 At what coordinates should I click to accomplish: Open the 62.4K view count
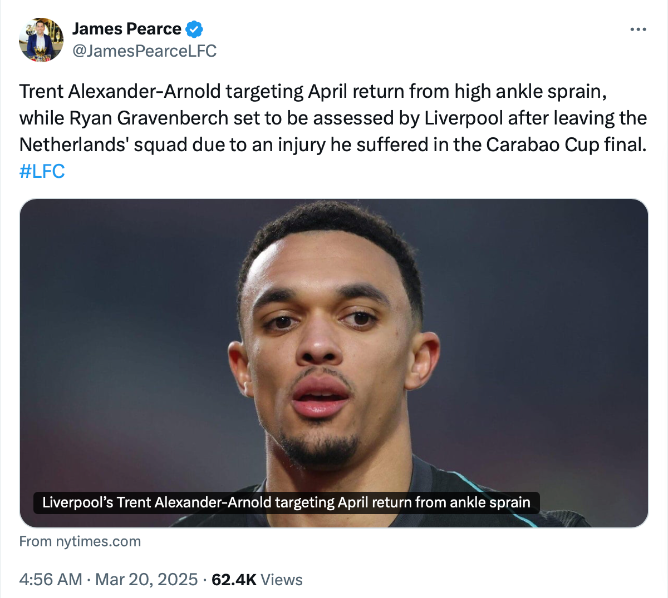[233, 579]
